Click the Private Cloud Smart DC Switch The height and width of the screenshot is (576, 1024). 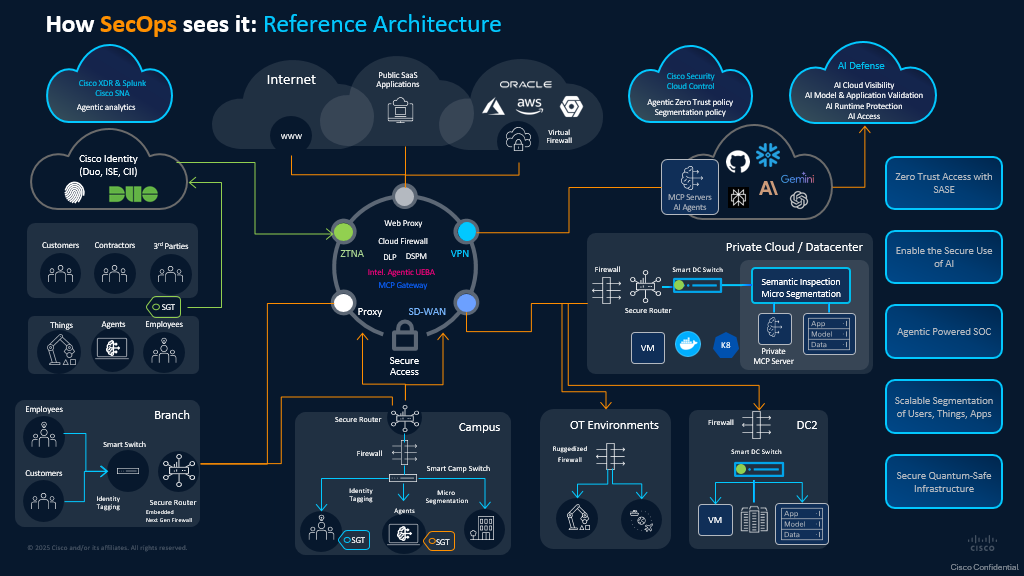pyautogui.click(x=697, y=285)
